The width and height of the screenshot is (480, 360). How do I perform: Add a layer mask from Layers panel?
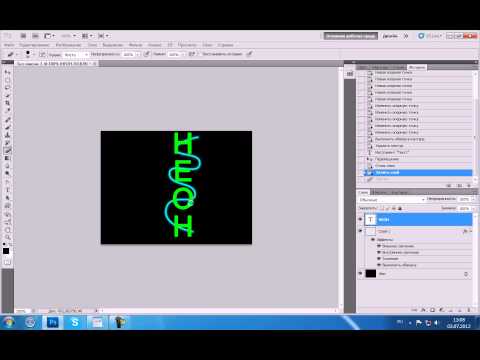click(x=432, y=310)
